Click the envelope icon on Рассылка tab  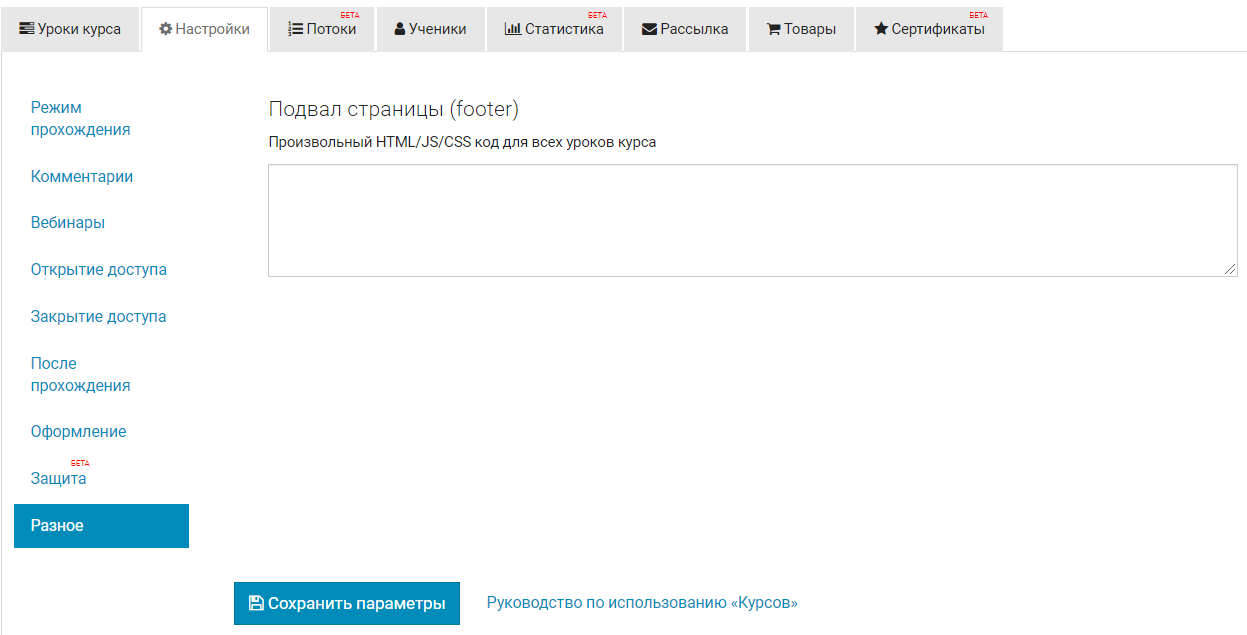pos(649,29)
